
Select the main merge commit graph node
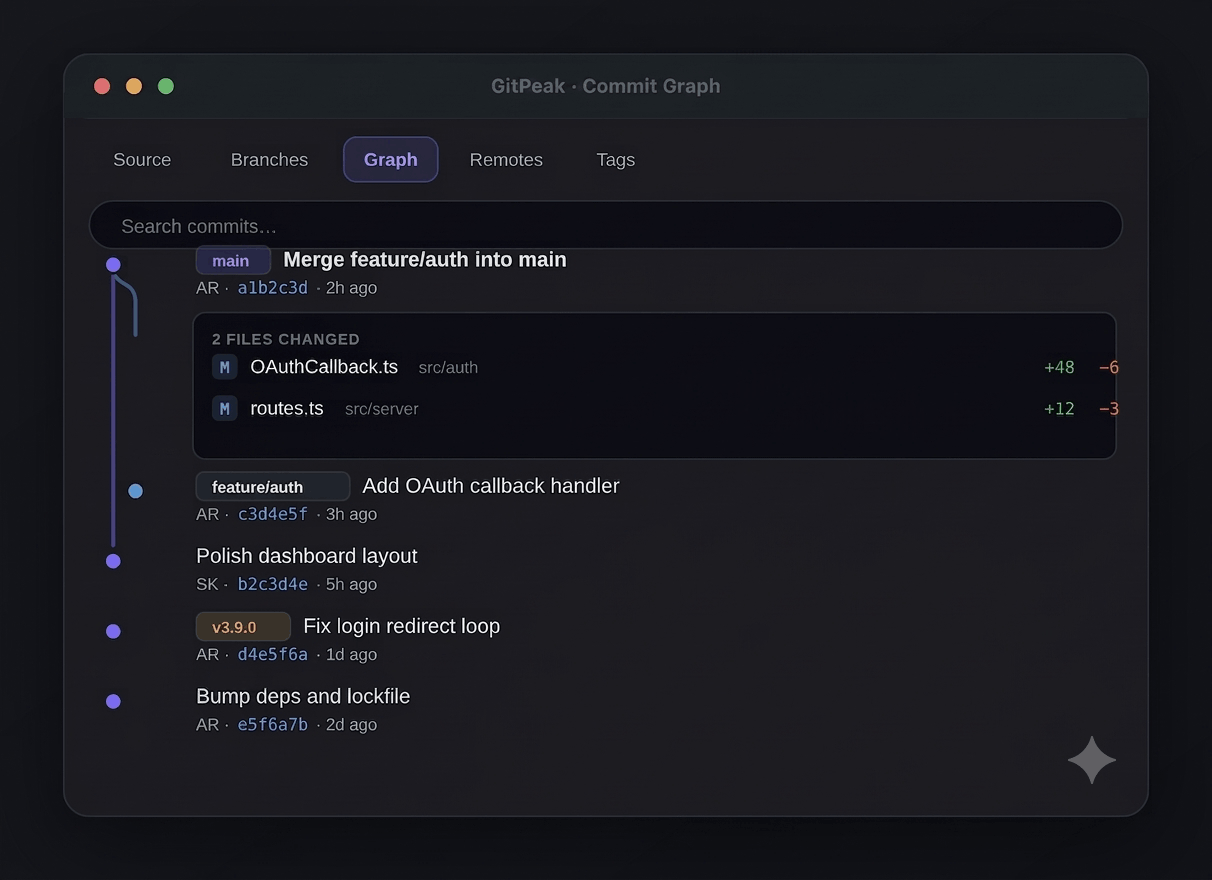(113, 265)
